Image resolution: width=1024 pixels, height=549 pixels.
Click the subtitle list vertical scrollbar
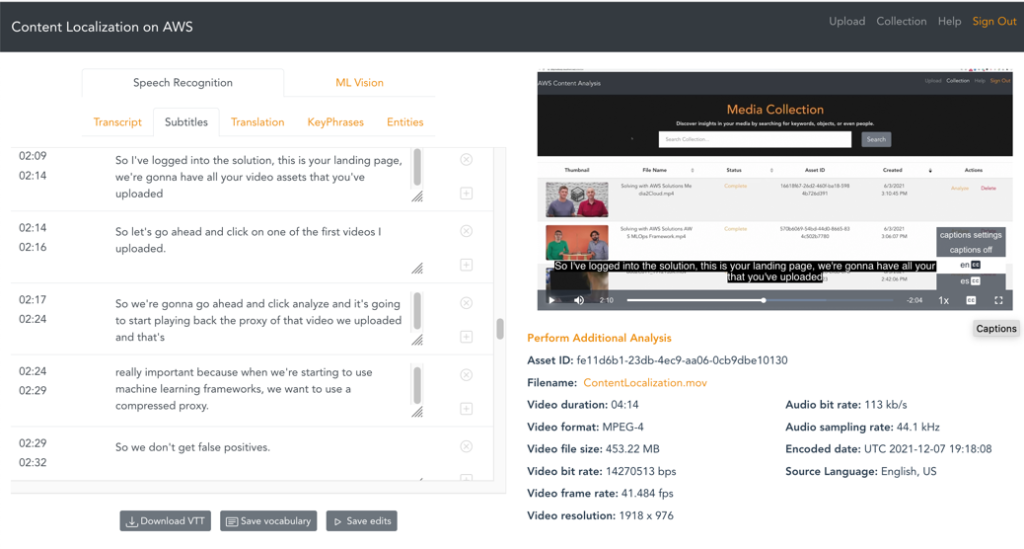tap(500, 328)
